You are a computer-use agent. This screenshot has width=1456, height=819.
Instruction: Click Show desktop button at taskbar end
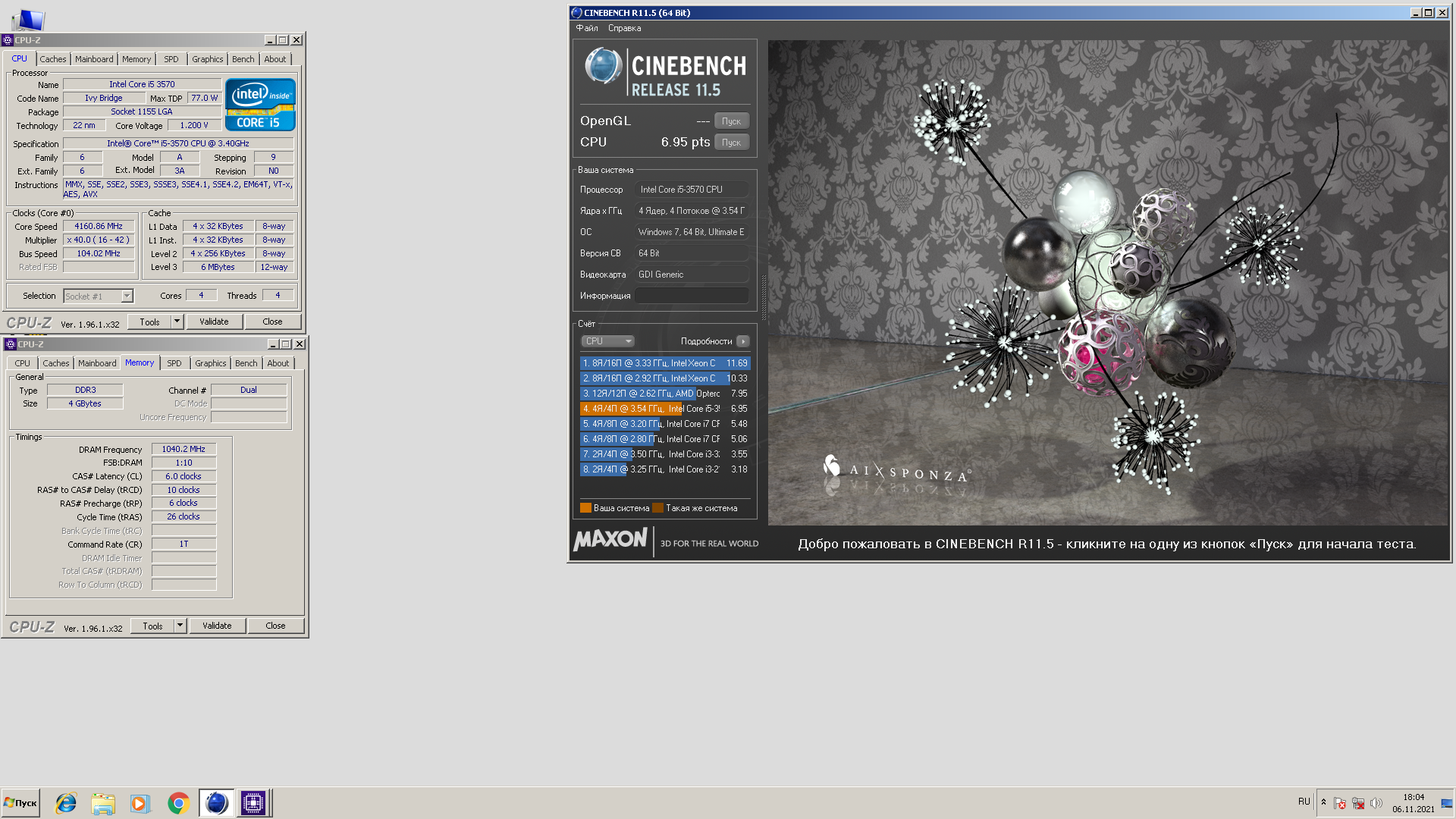coord(1447,803)
